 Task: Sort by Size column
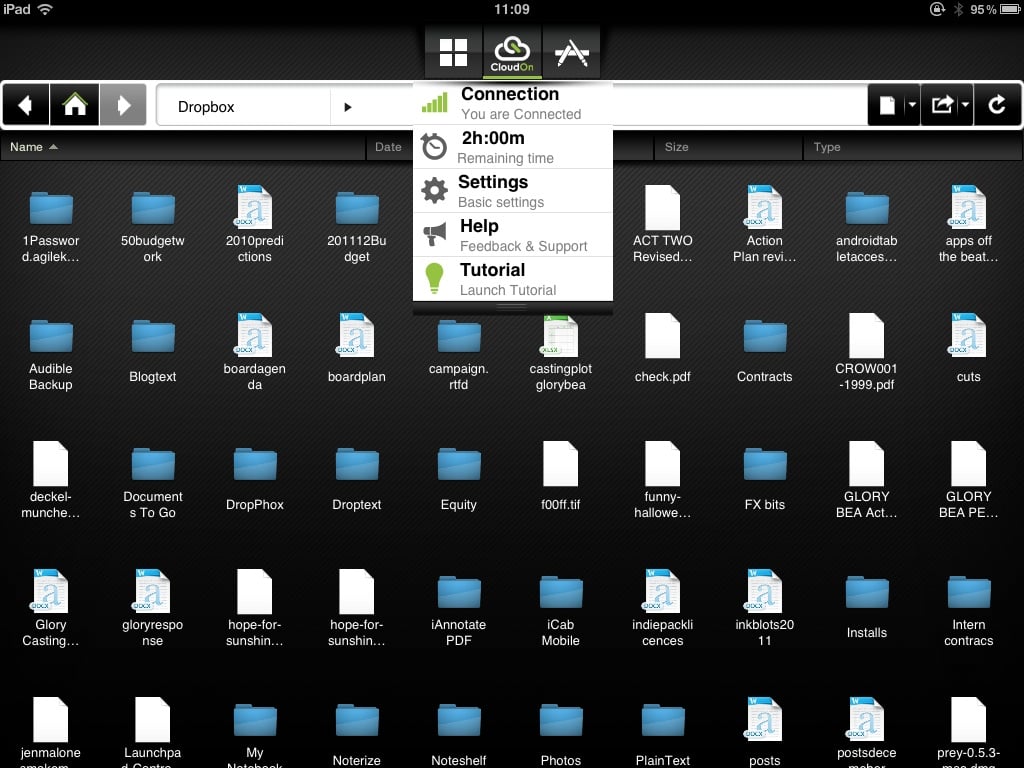pyautogui.click(x=728, y=147)
